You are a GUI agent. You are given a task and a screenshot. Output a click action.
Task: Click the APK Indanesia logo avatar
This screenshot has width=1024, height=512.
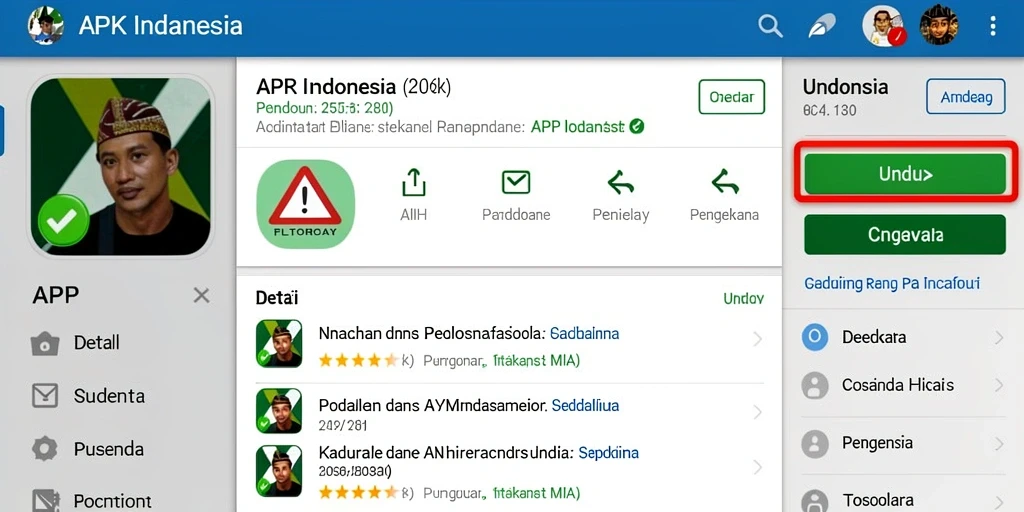(45, 26)
